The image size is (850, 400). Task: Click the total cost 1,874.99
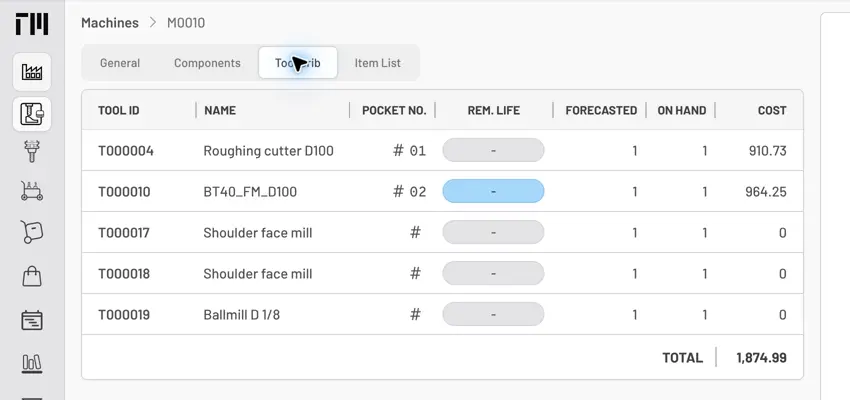coord(762,358)
